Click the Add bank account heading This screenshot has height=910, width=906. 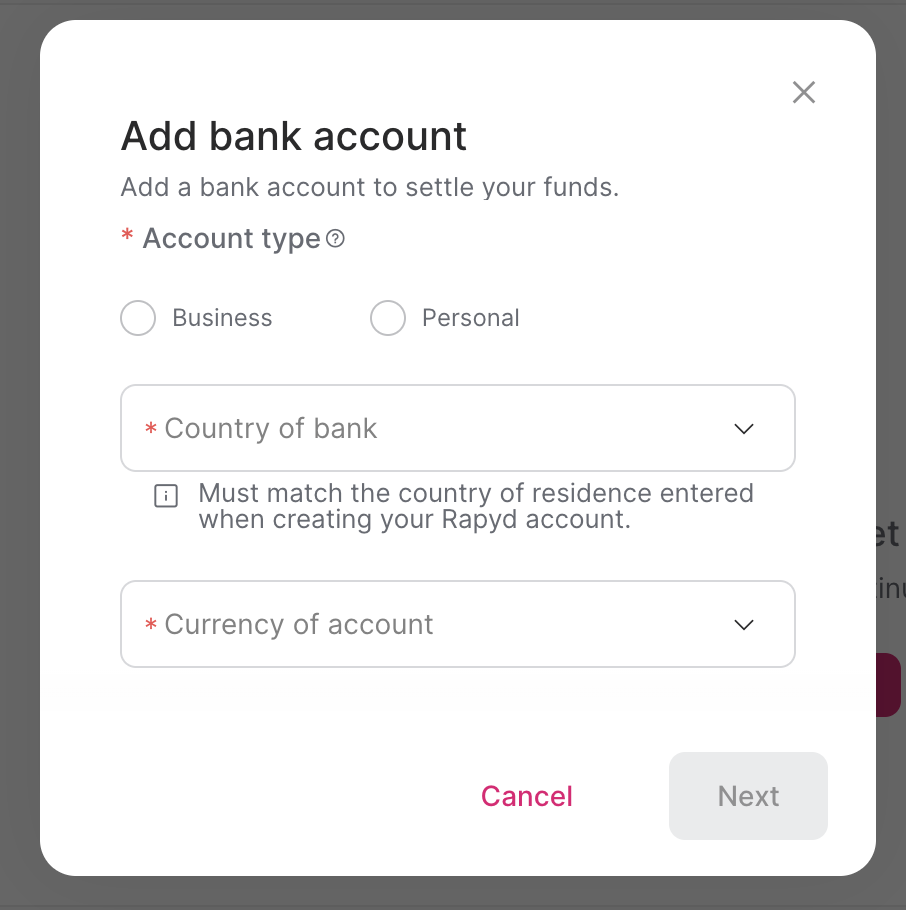coord(293,136)
